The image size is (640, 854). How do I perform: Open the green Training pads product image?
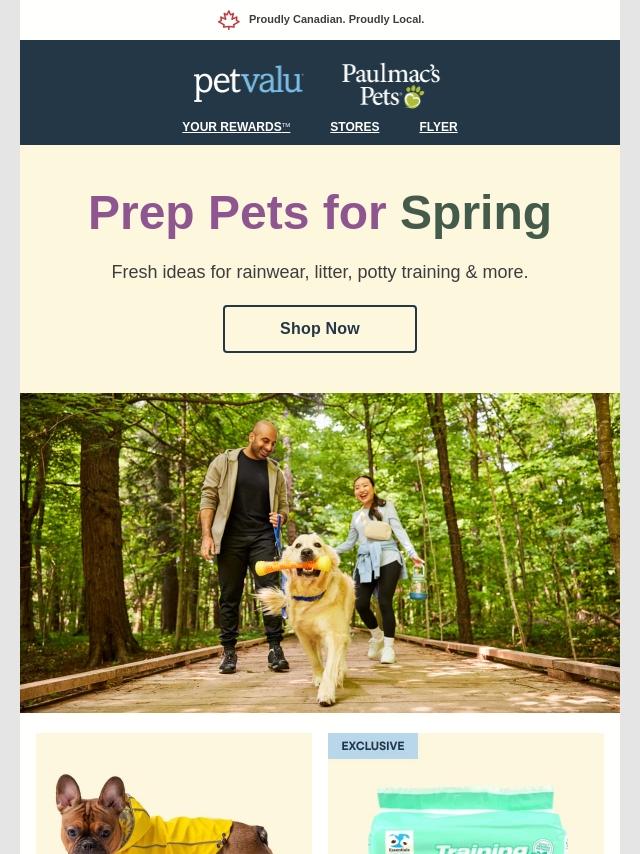coord(466,820)
